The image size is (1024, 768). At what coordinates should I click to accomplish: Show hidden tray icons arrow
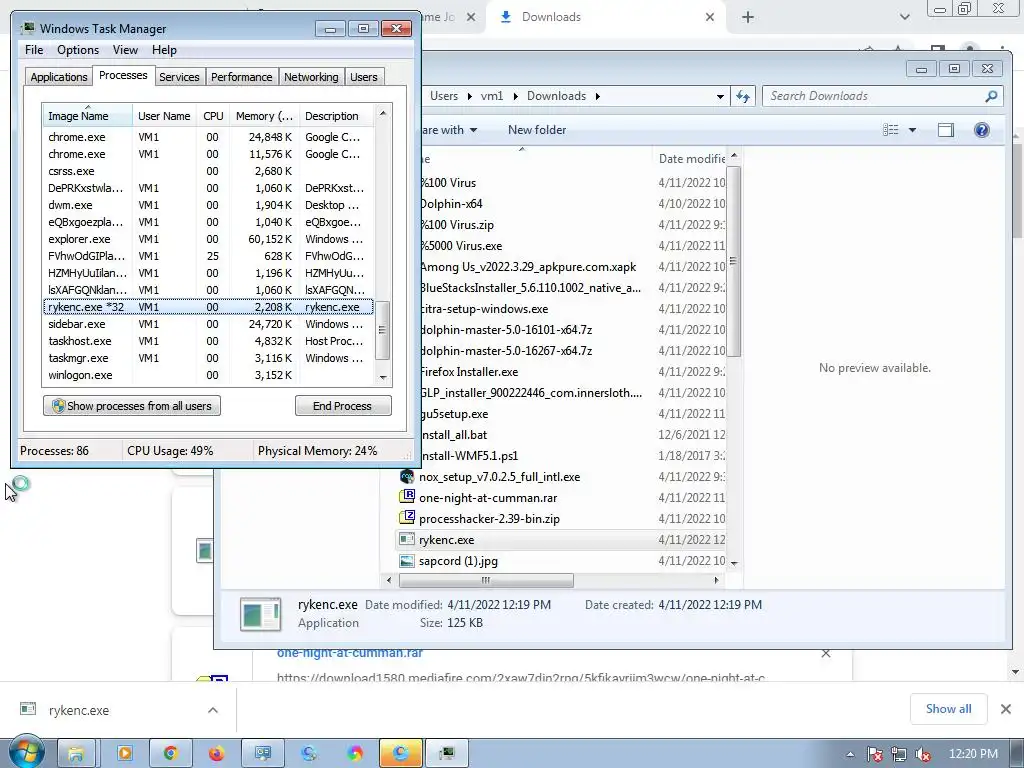[850, 754]
